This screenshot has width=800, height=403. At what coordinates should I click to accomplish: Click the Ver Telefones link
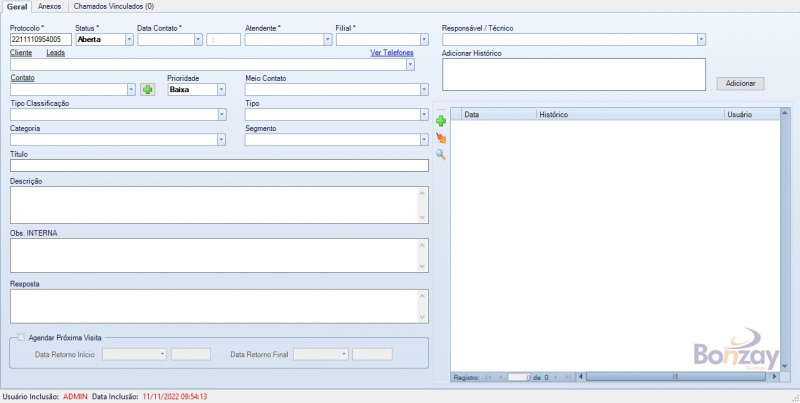391,52
